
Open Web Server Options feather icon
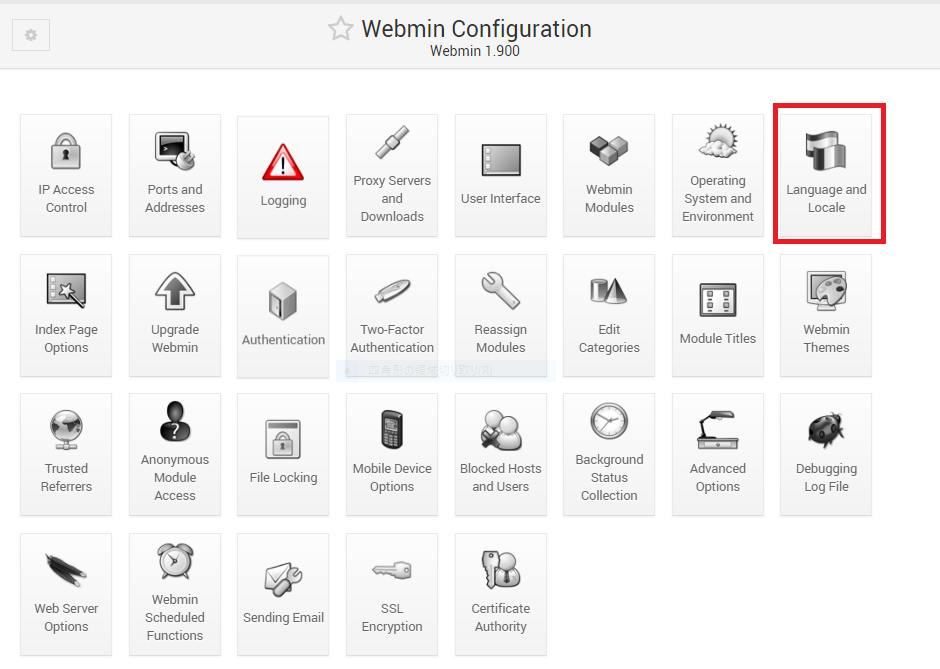point(66,569)
